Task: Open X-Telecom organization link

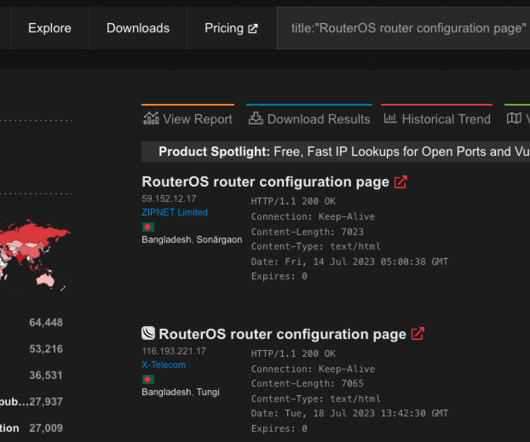Action: point(164,365)
